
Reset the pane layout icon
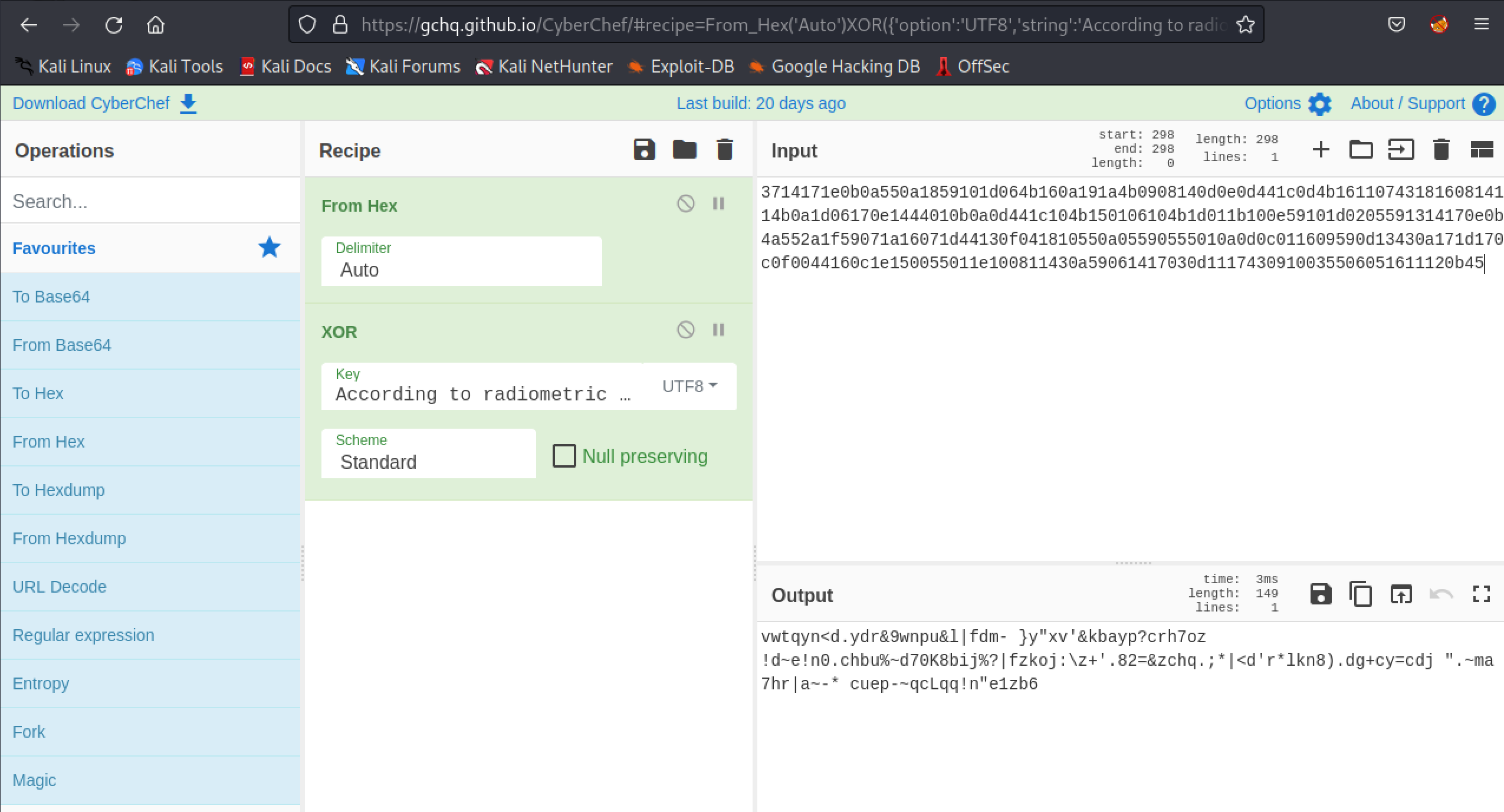pyautogui.click(x=1481, y=150)
